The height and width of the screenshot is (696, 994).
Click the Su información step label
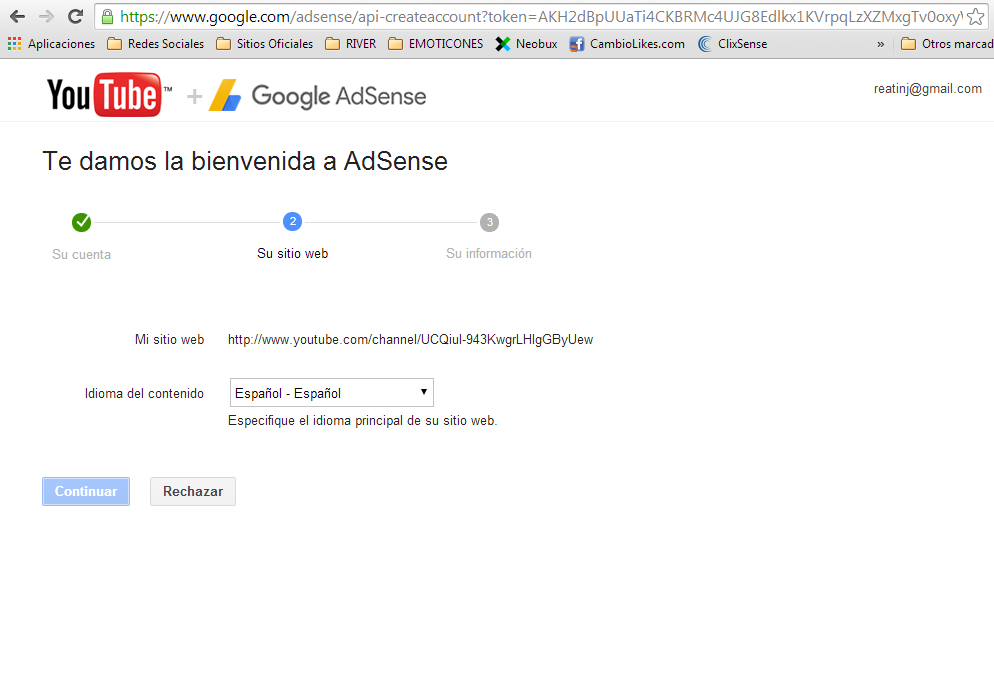click(489, 254)
